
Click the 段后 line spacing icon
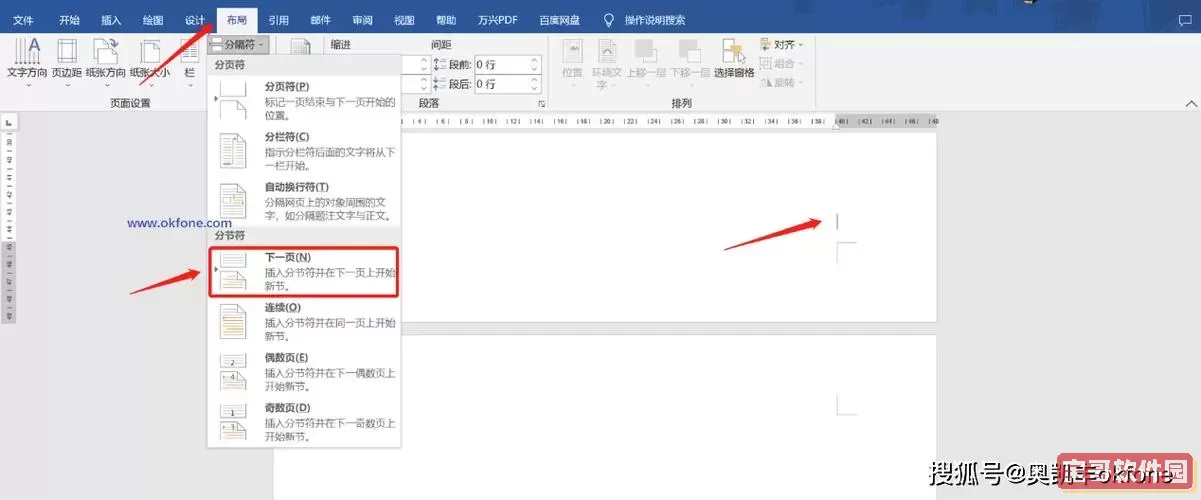click(440, 84)
